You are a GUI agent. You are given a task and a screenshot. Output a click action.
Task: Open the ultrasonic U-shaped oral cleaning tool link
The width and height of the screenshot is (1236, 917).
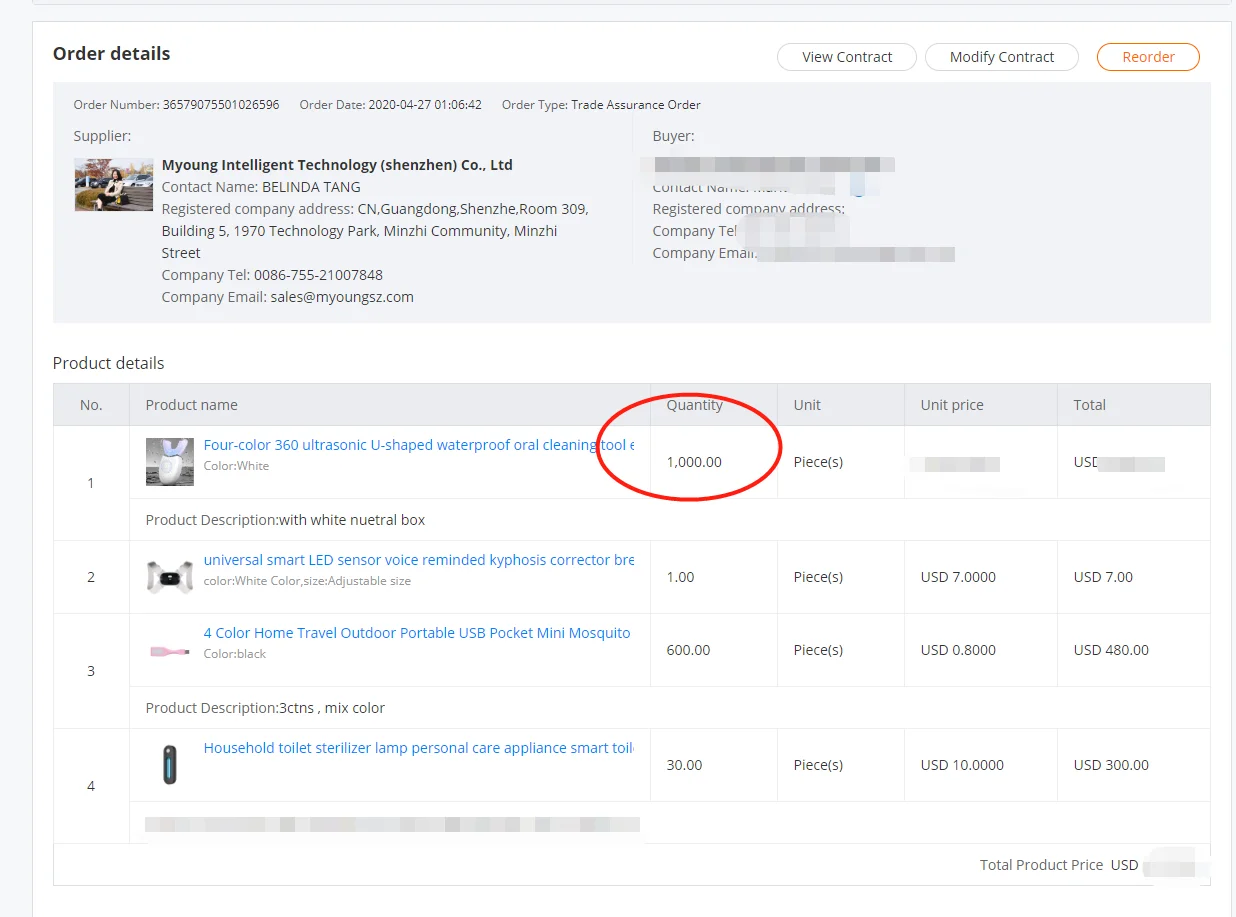(418, 445)
